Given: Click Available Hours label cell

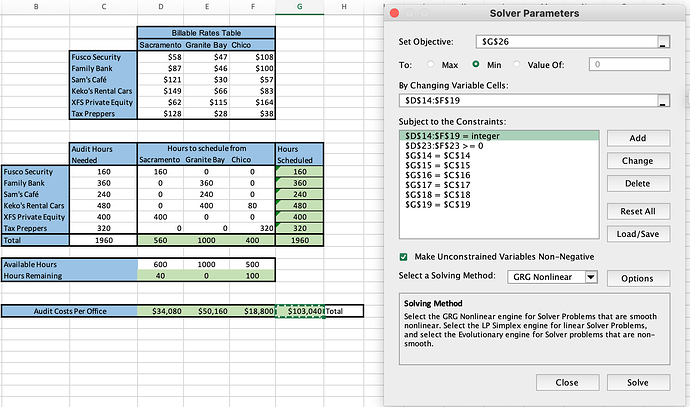Looking at the screenshot, I should 70,264.
